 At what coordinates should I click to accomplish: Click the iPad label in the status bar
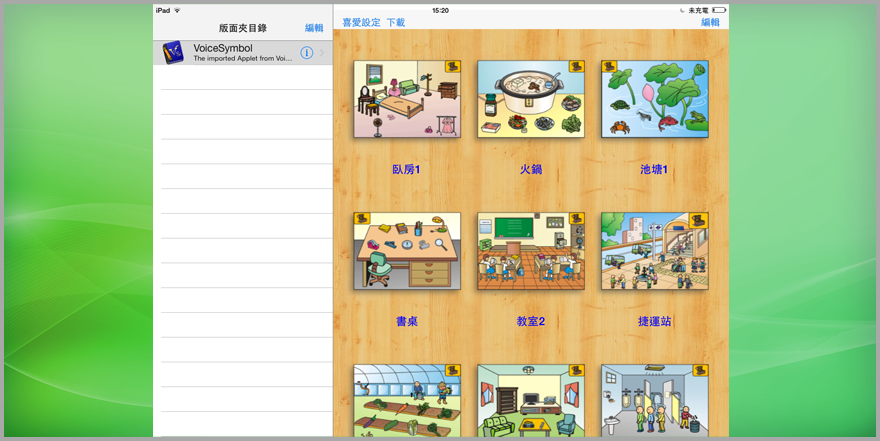point(163,10)
